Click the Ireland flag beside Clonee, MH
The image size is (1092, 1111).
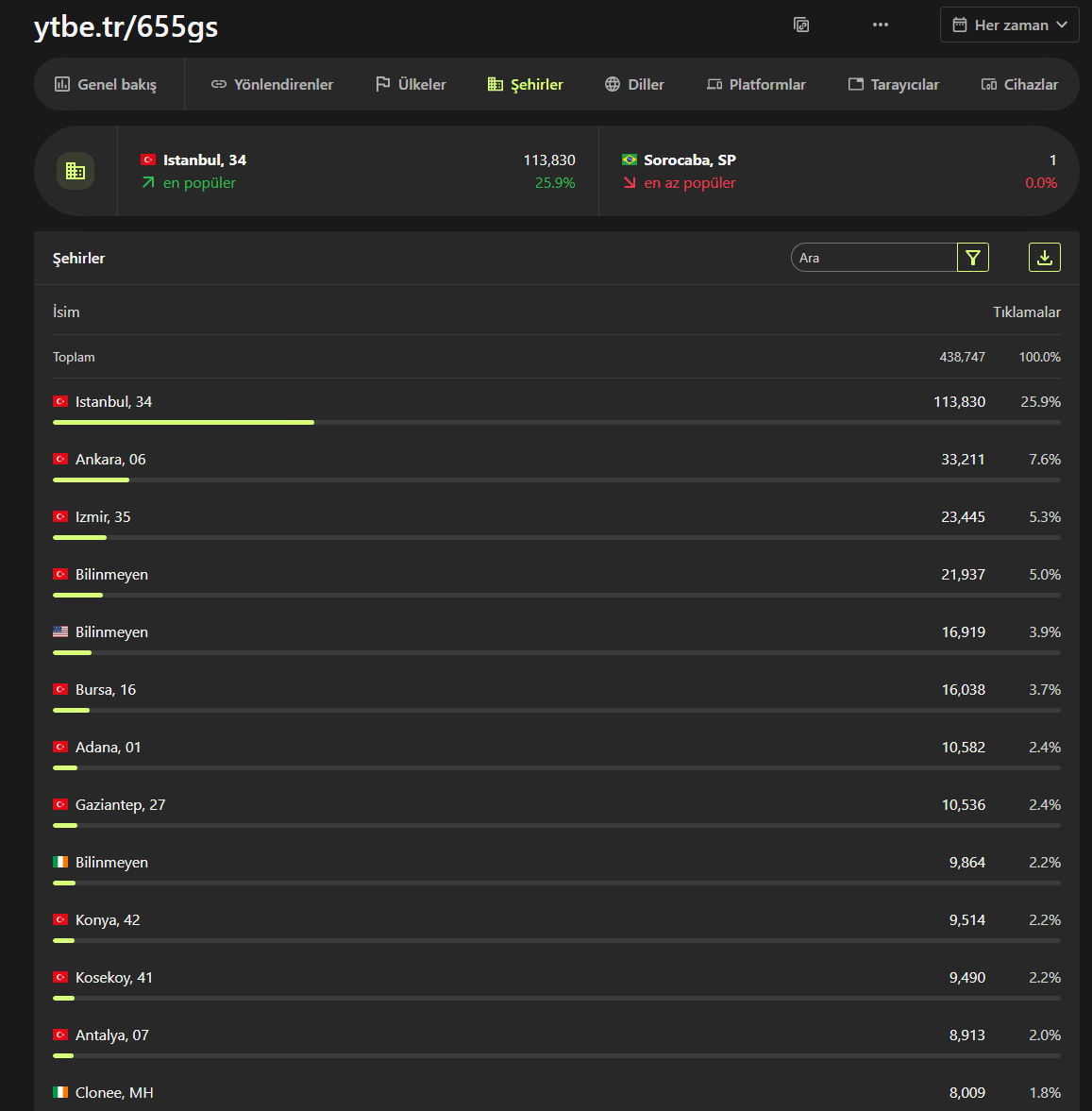[x=61, y=1092]
